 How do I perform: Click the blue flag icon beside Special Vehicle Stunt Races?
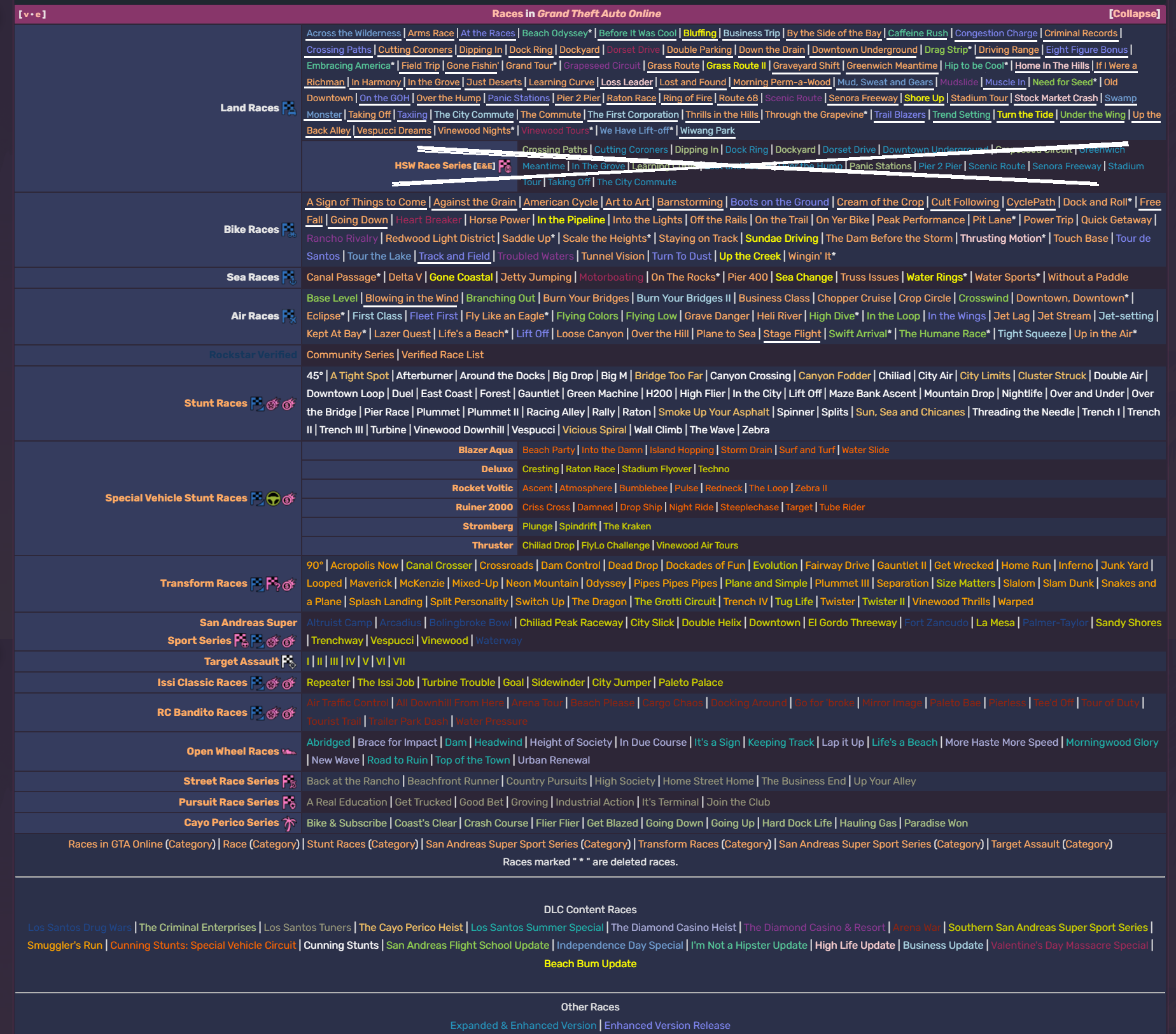click(257, 498)
